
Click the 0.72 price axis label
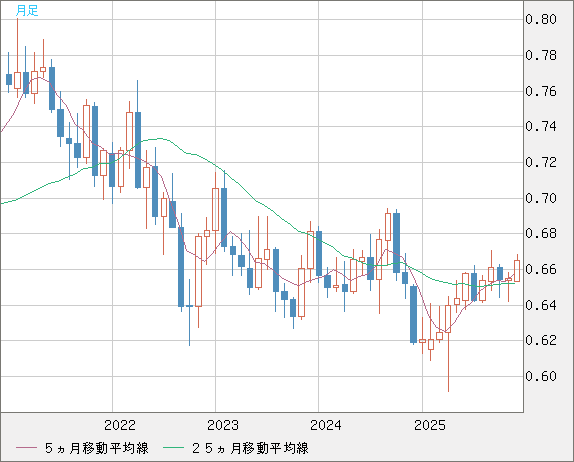tap(541, 162)
